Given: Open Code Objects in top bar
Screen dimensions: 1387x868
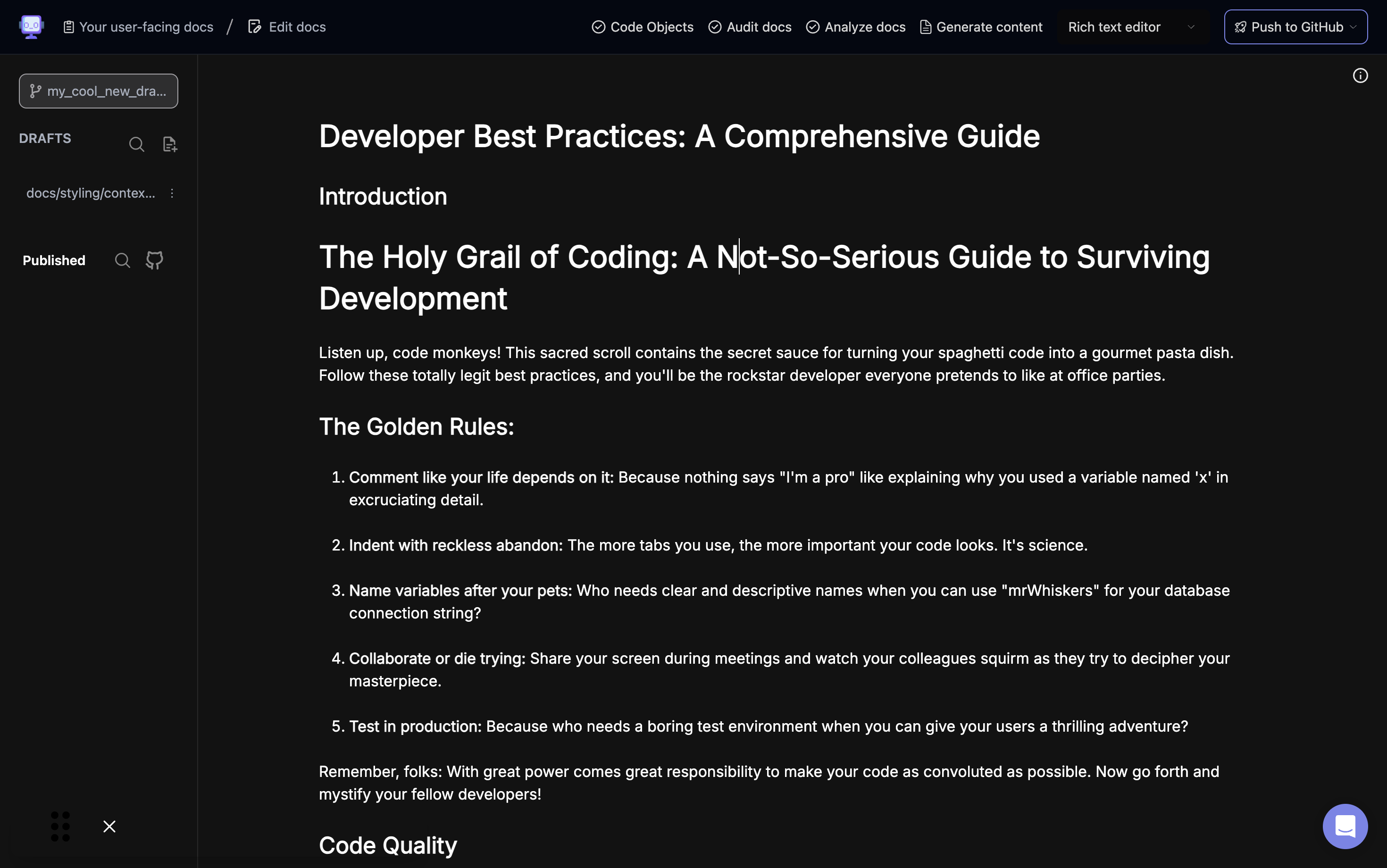Looking at the screenshot, I should pos(643,27).
